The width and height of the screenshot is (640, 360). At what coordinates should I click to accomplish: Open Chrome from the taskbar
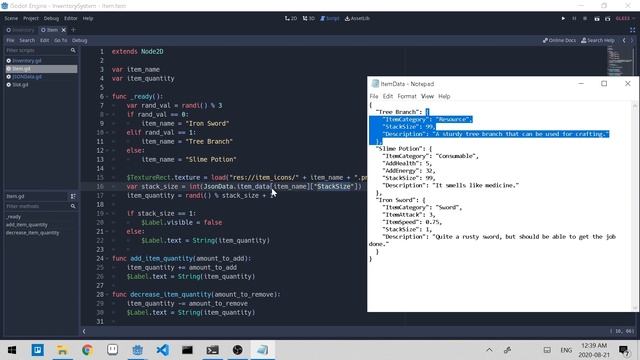tap(87, 350)
